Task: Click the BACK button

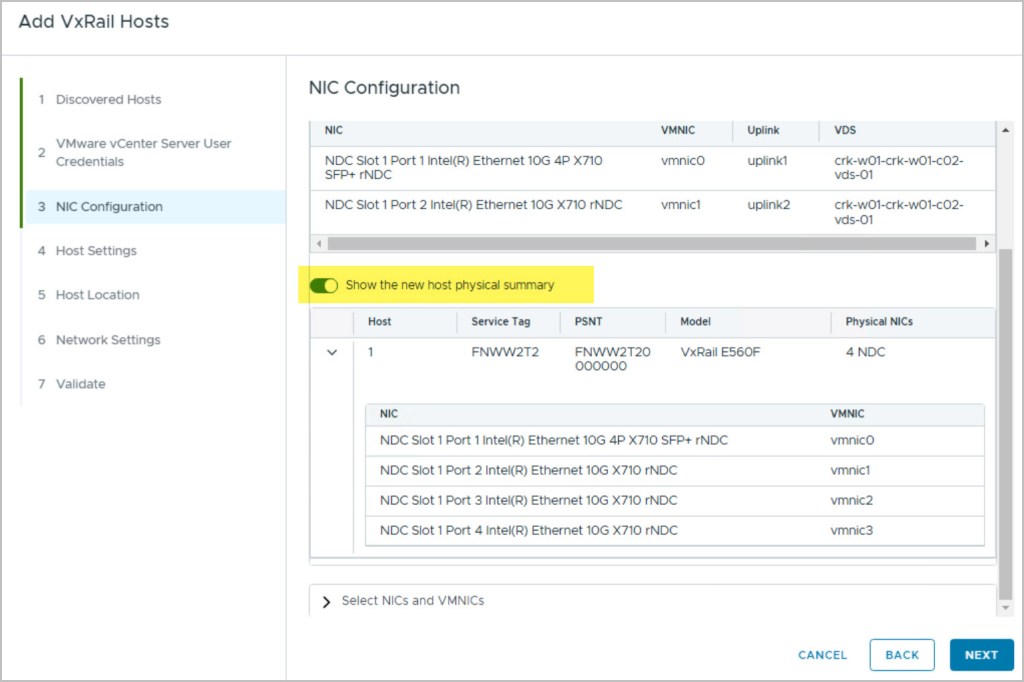Action: pyautogui.click(x=901, y=655)
